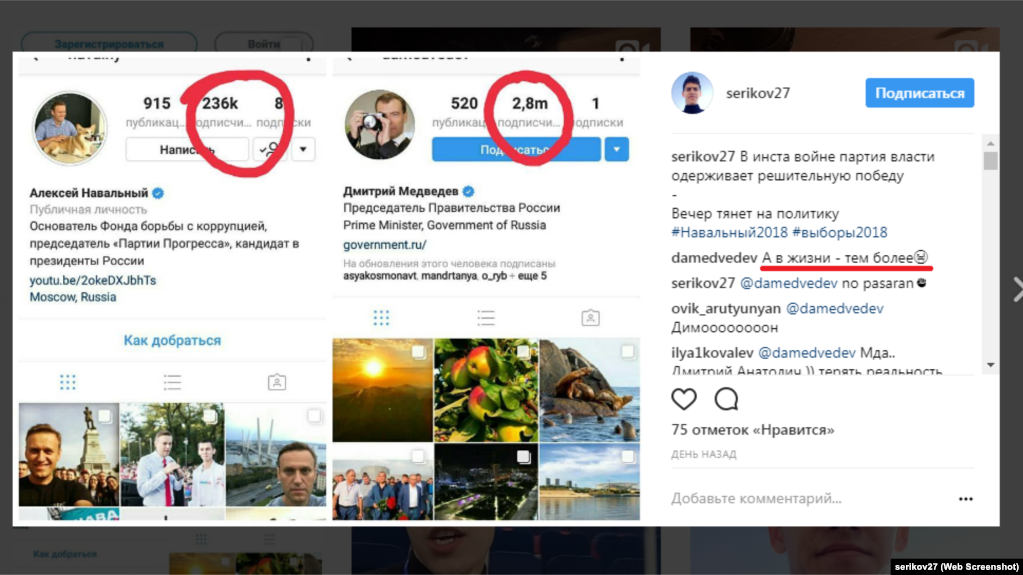Open apples photo in Medvedev grid
Image resolution: width=1023 pixels, height=575 pixels.
[x=486, y=390]
